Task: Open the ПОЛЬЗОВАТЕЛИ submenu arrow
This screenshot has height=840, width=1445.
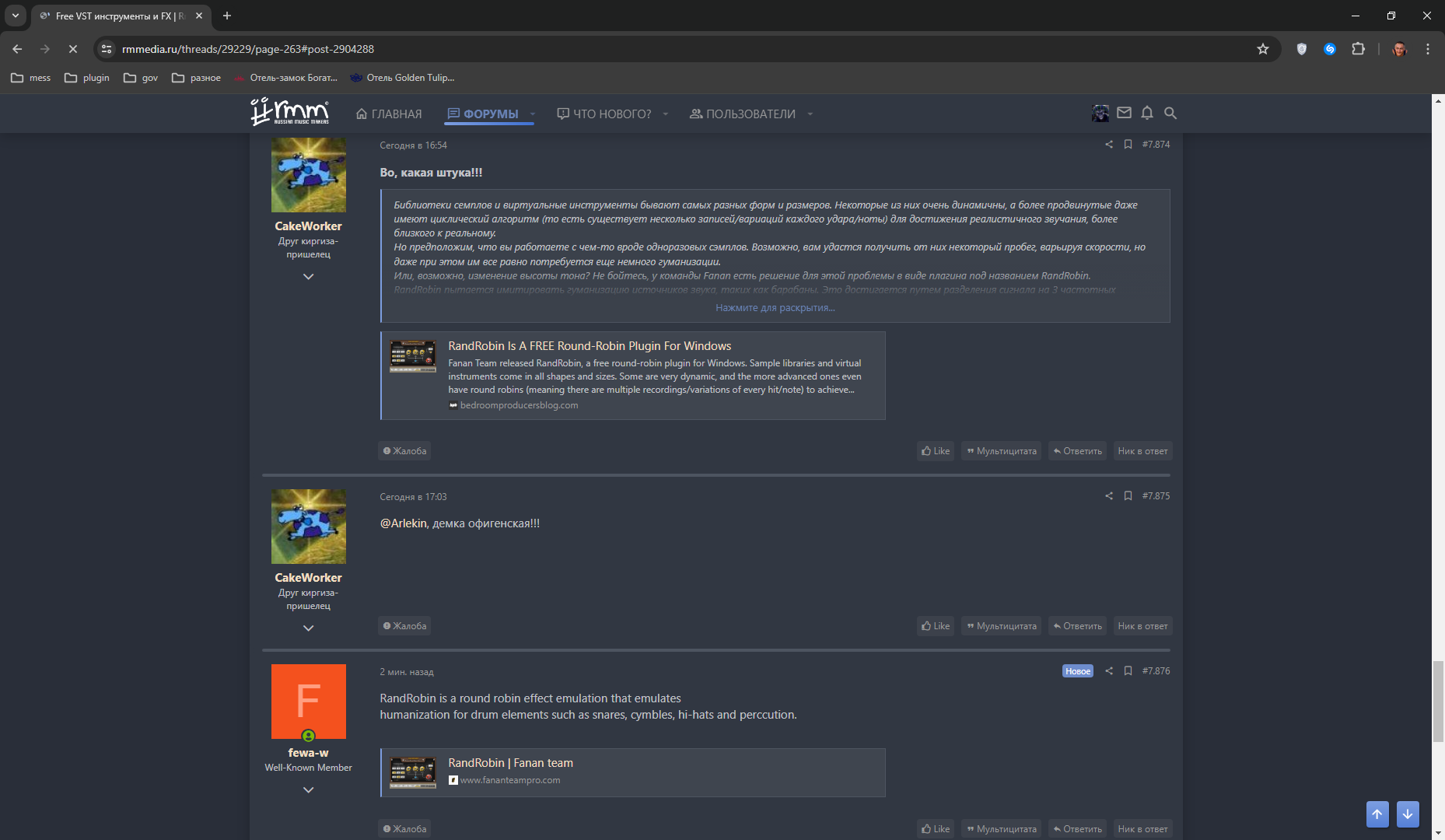Action: pos(810,114)
